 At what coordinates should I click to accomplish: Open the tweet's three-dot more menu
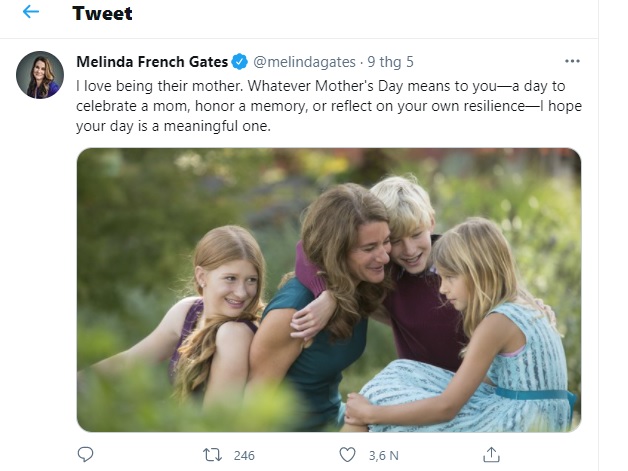pyautogui.click(x=572, y=61)
